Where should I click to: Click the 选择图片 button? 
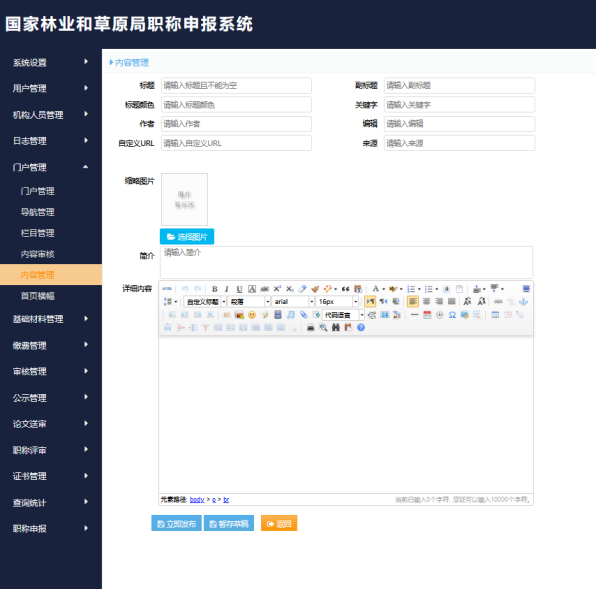click(x=187, y=236)
